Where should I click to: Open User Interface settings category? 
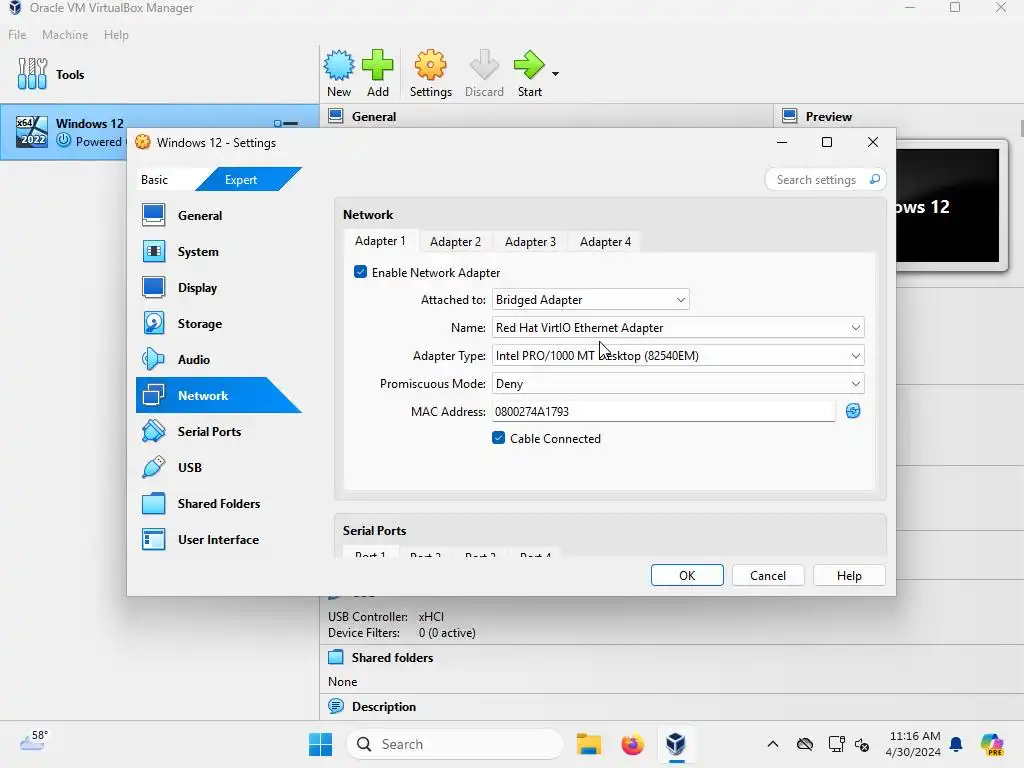pos(219,539)
